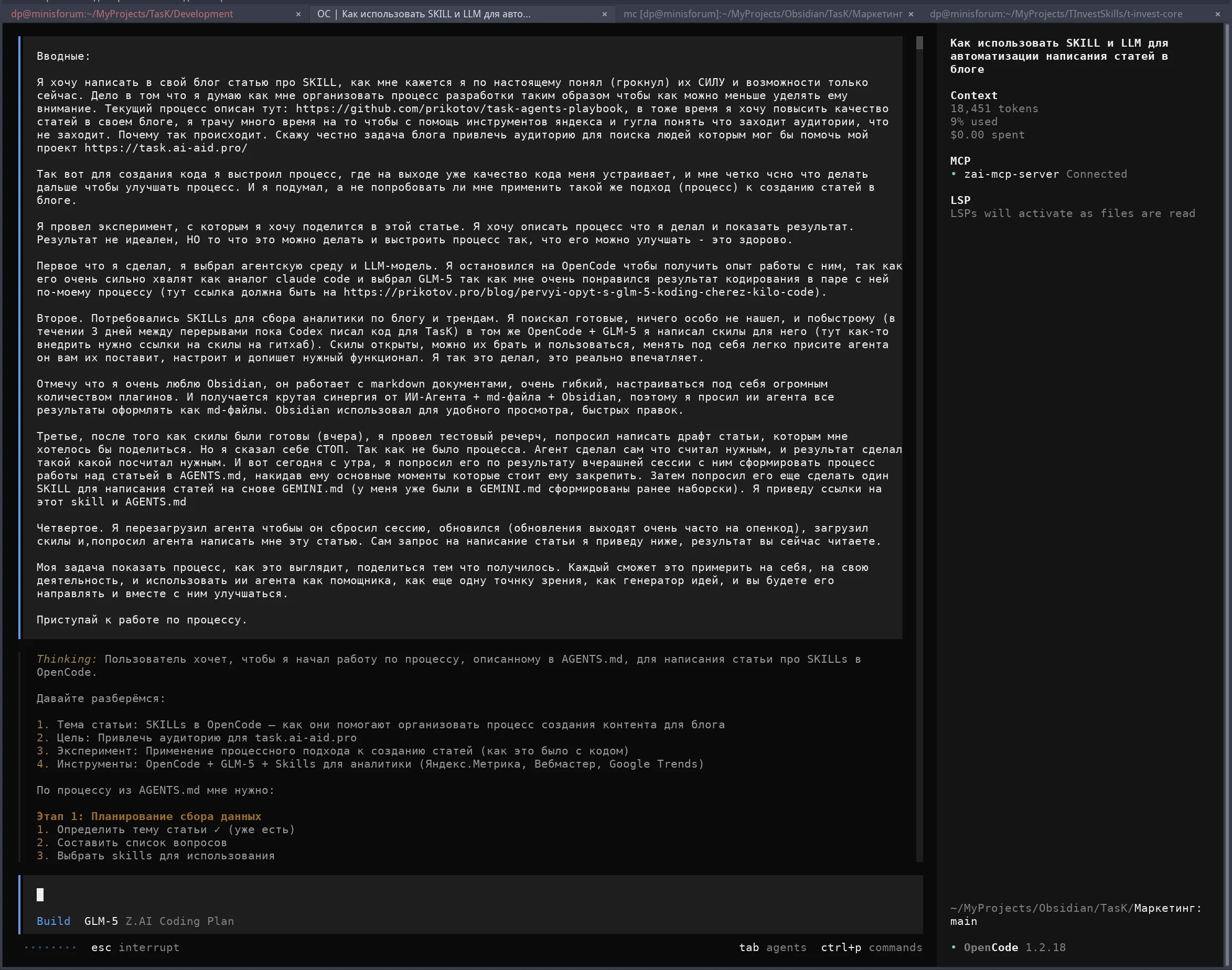The height and width of the screenshot is (970, 1232).
Task: Switch to mc Obsidian Маркетинг tab
Action: pyautogui.click(x=762, y=14)
